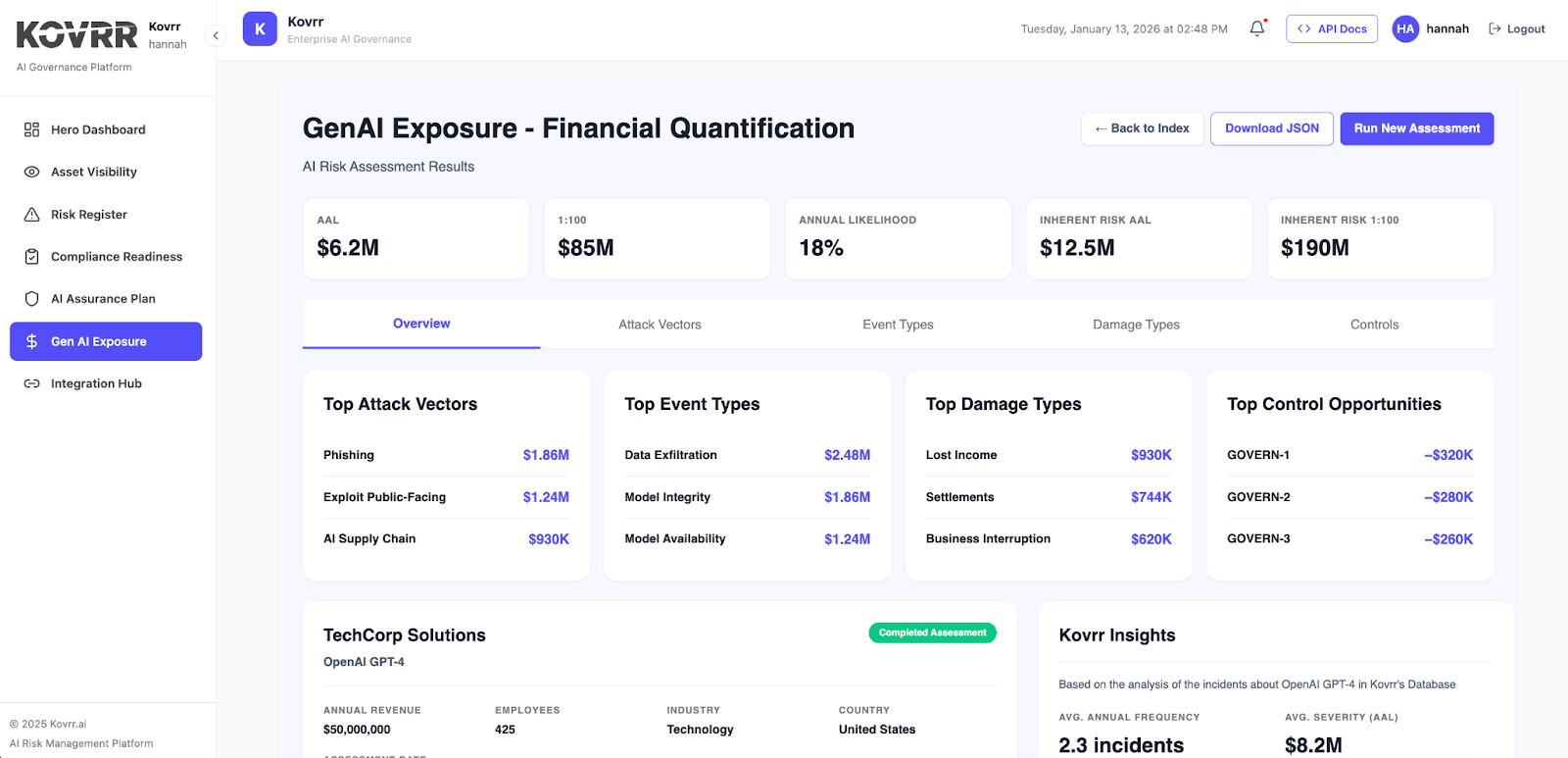The width and height of the screenshot is (1568, 758).
Task: Click the 2.3 incidents value
Action: (1121, 745)
